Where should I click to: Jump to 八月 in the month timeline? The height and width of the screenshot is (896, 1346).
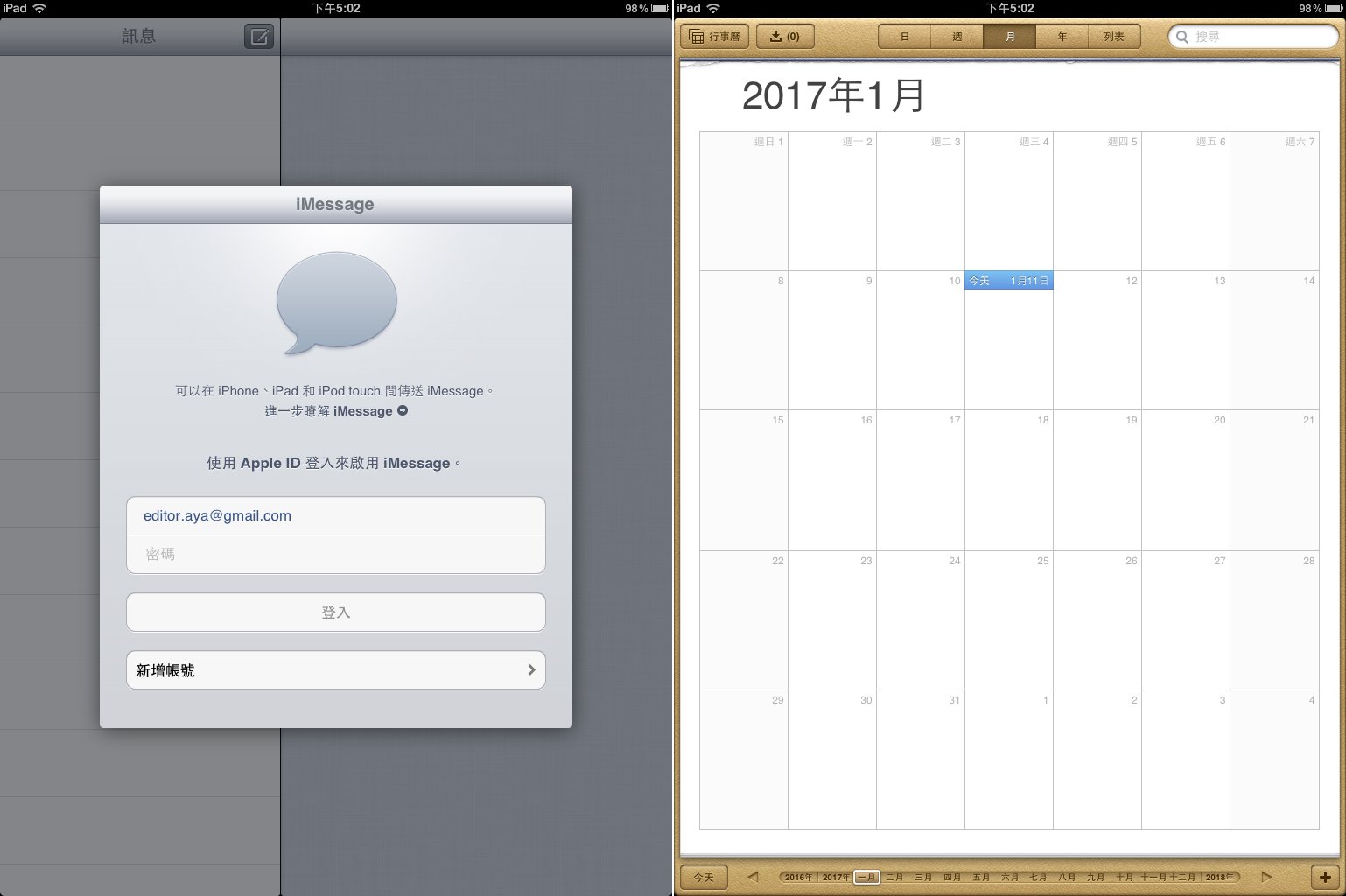click(x=1067, y=877)
